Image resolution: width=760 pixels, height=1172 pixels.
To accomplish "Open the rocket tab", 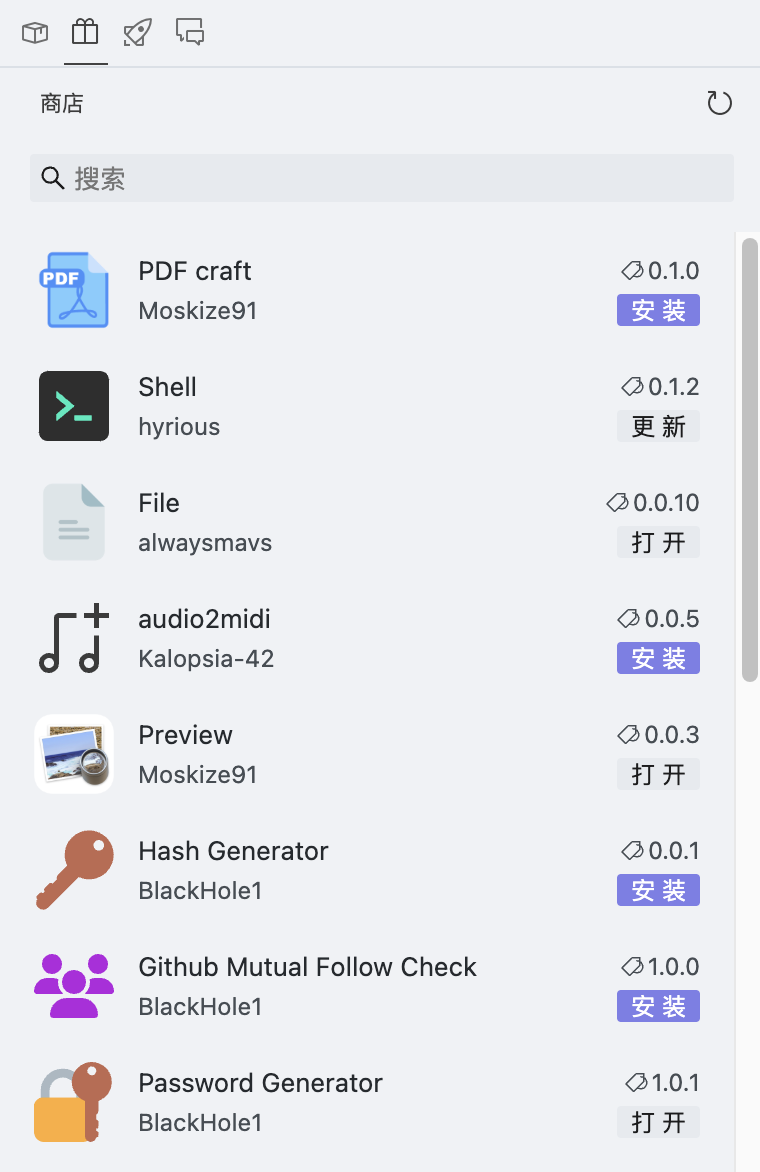I will [x=137, y=33].
